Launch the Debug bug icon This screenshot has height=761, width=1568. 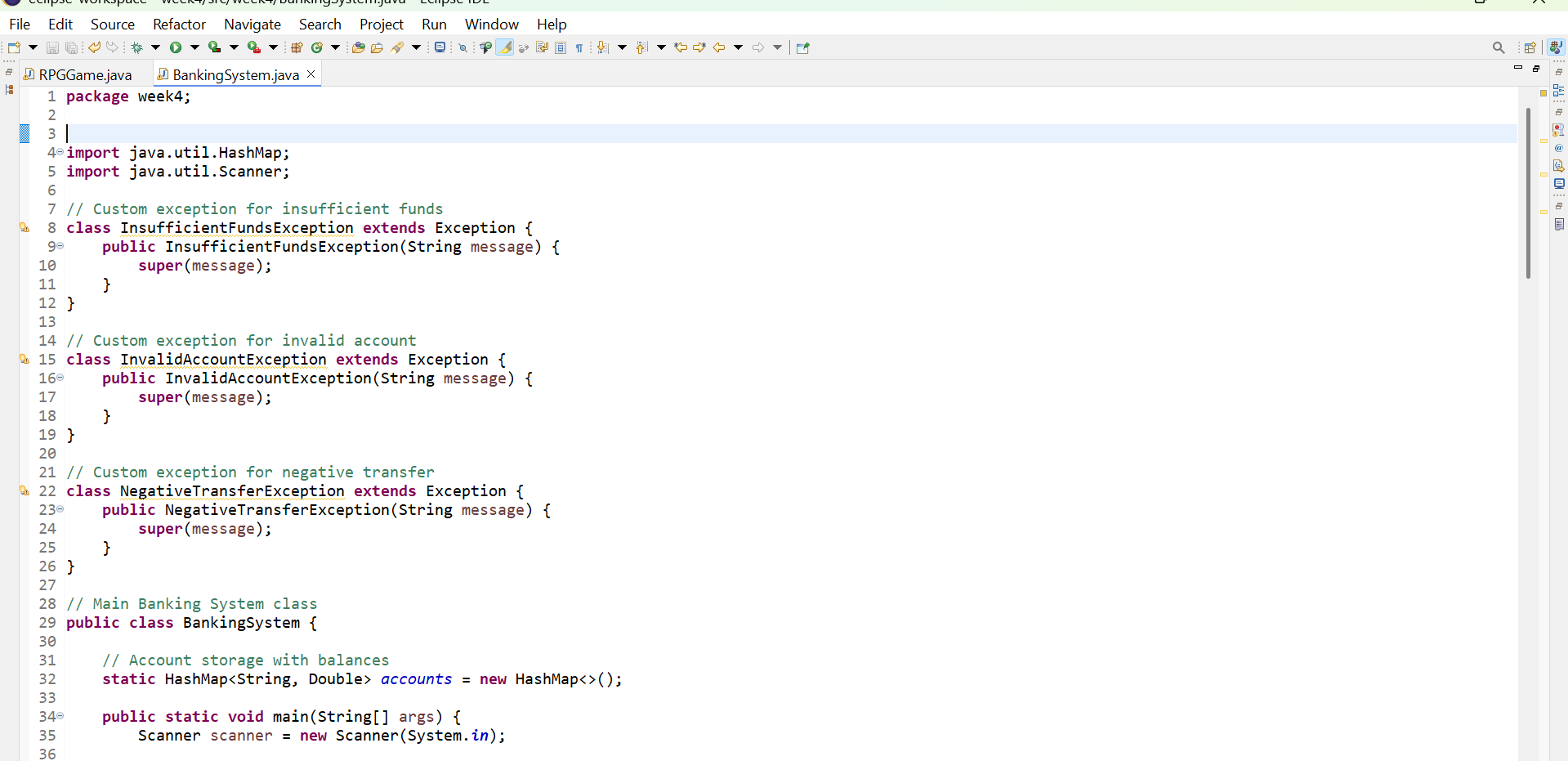coord(137,48)
